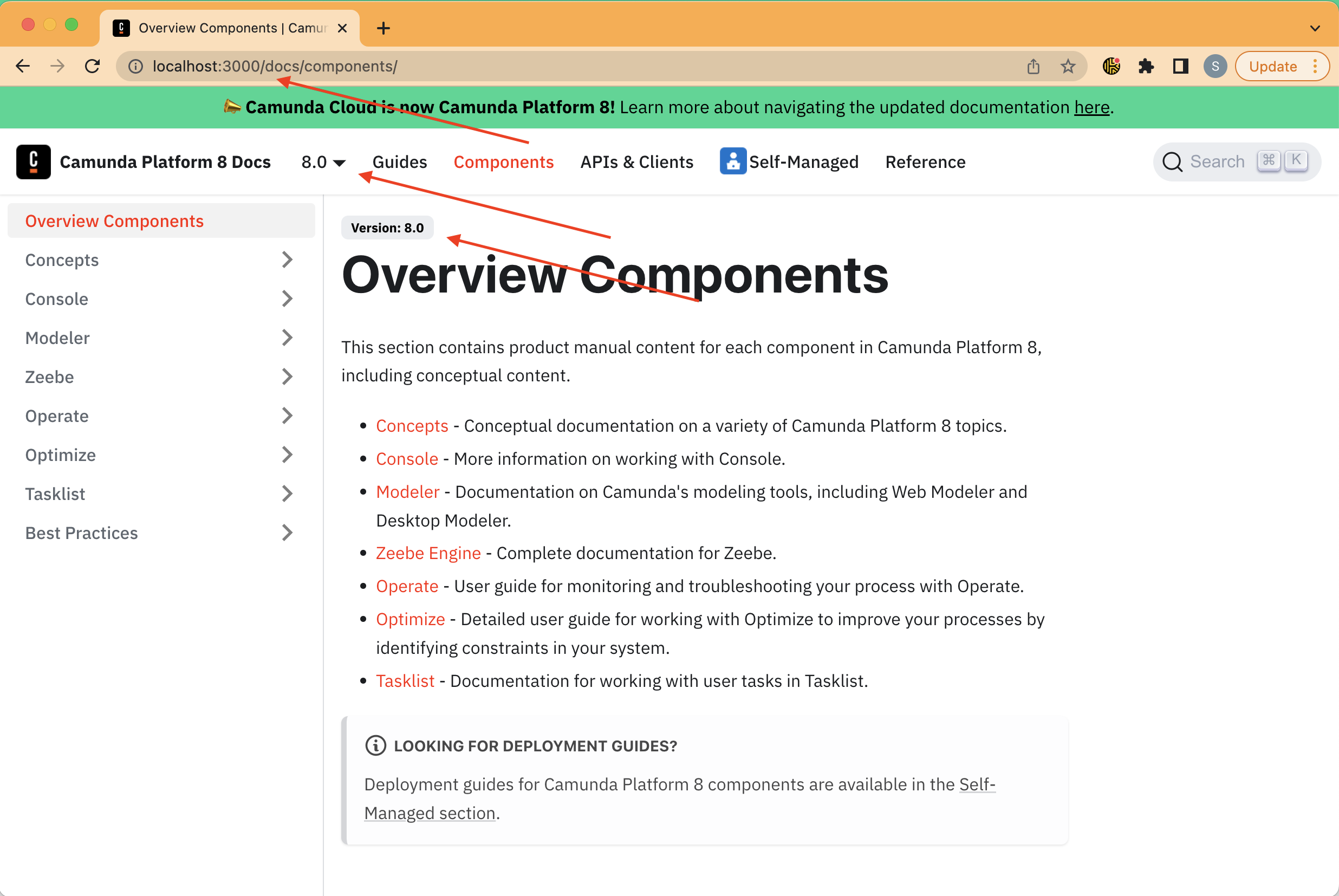Click the Zeebe Engine link
Screen dimensions: 1339x896
coord(428,553)
